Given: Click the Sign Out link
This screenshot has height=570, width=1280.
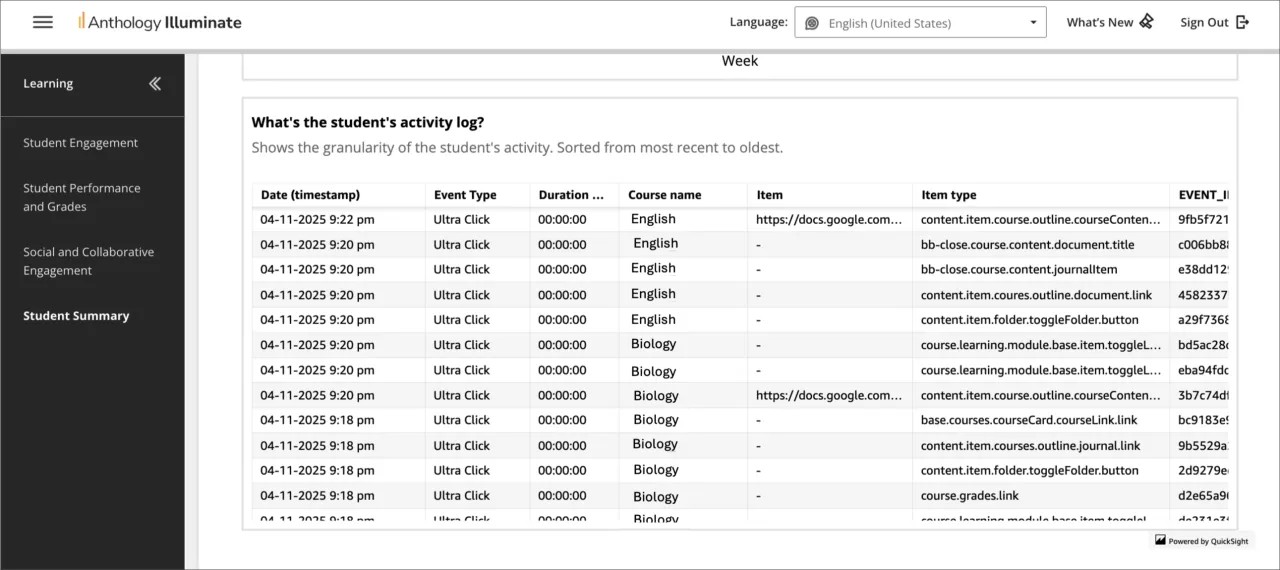Looking at the screenshot, I should [x=1204, y=22].
